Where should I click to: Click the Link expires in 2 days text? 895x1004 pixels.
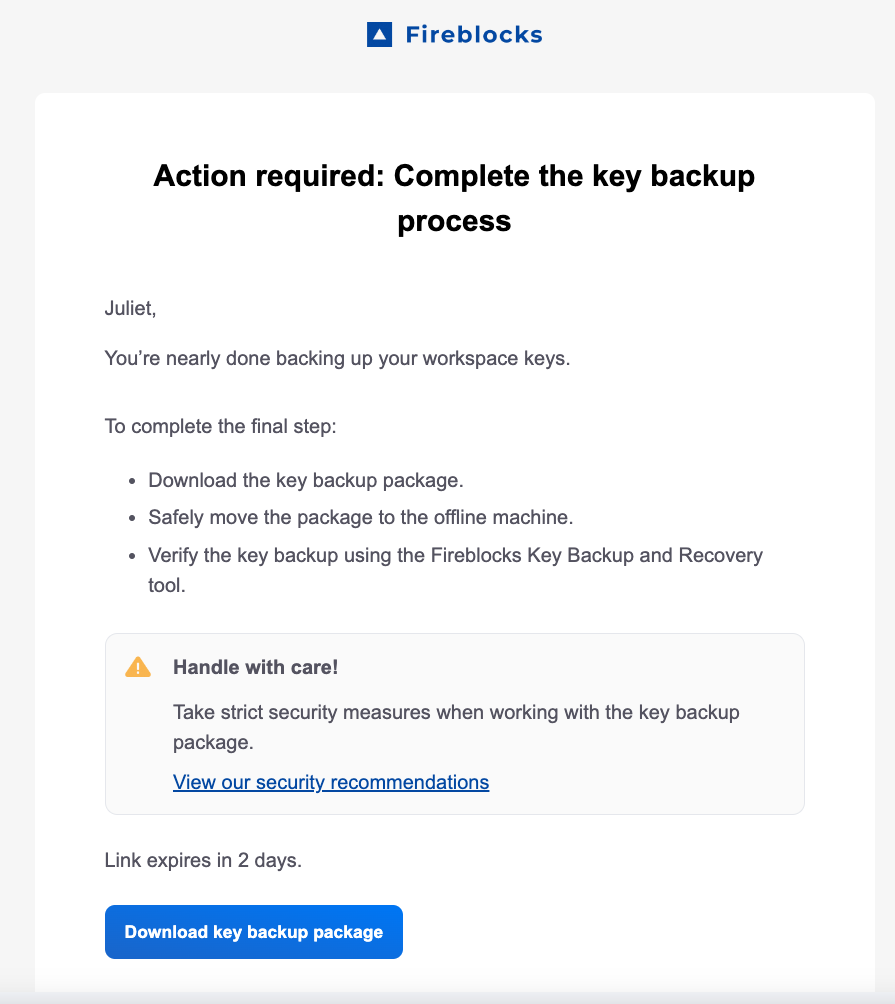pos(203,860)
